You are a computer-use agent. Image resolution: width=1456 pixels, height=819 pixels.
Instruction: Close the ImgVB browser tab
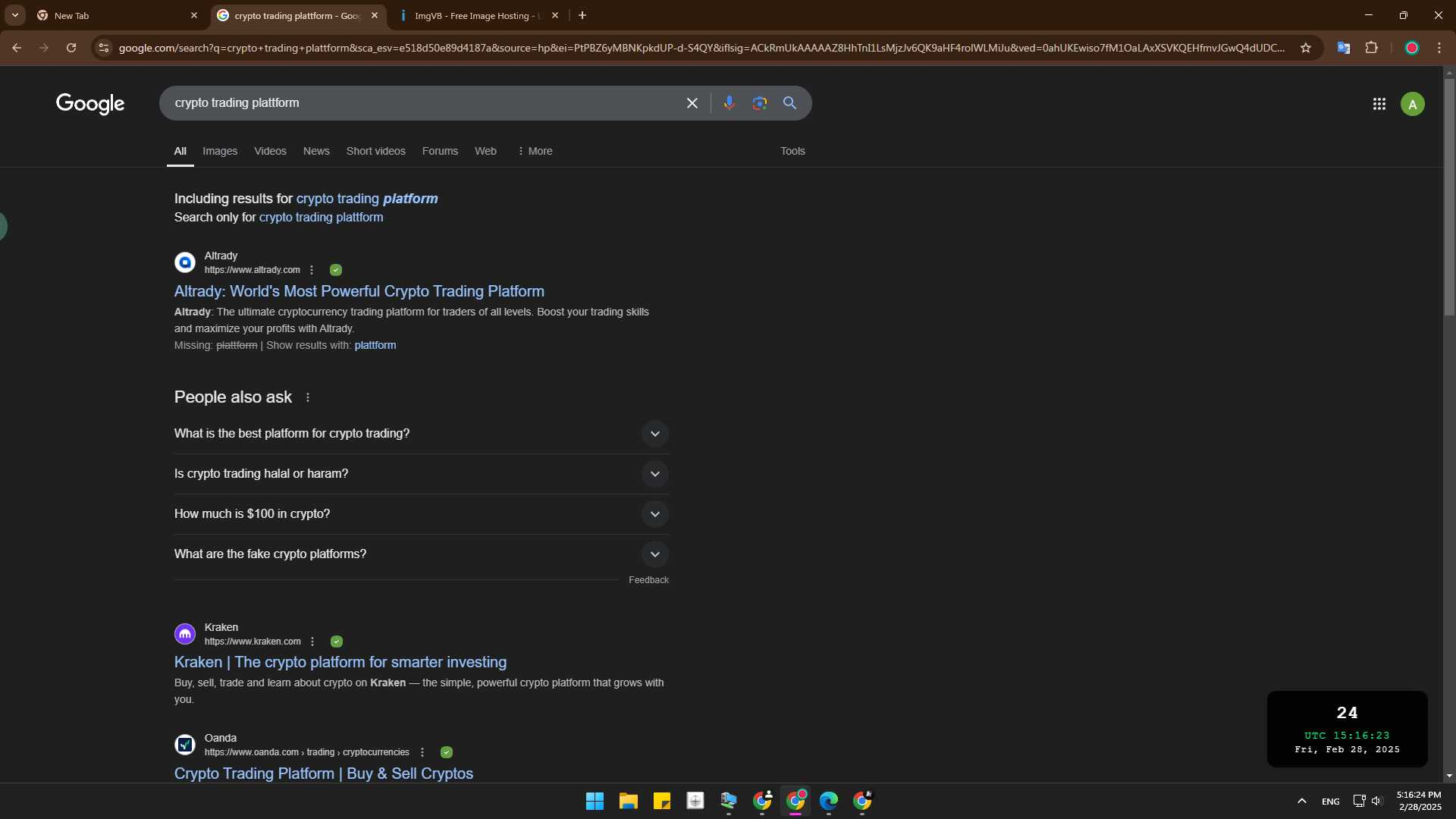555,15
